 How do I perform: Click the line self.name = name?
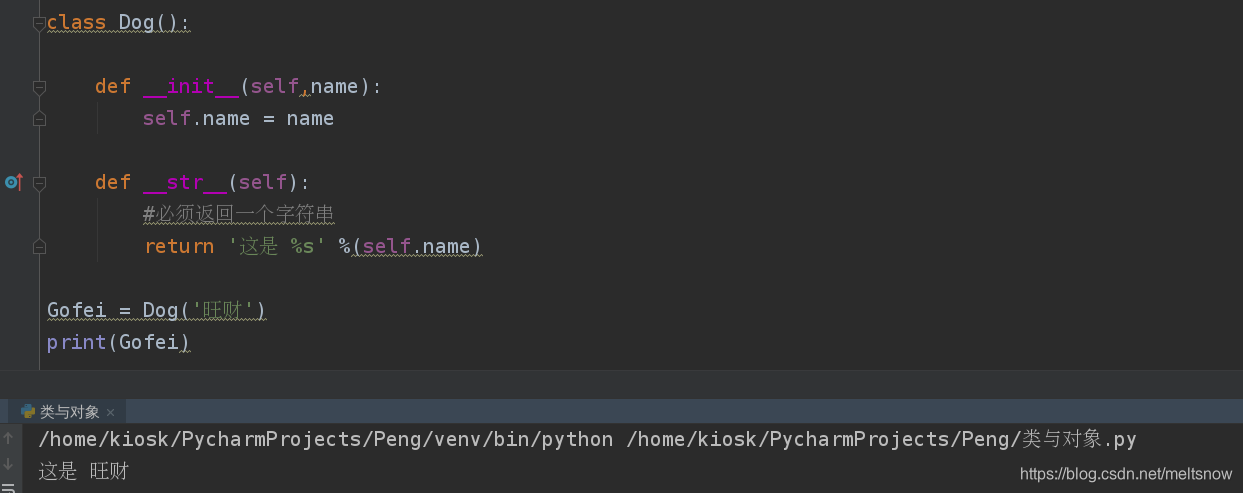pyautogui.click(x=238, y=118)
